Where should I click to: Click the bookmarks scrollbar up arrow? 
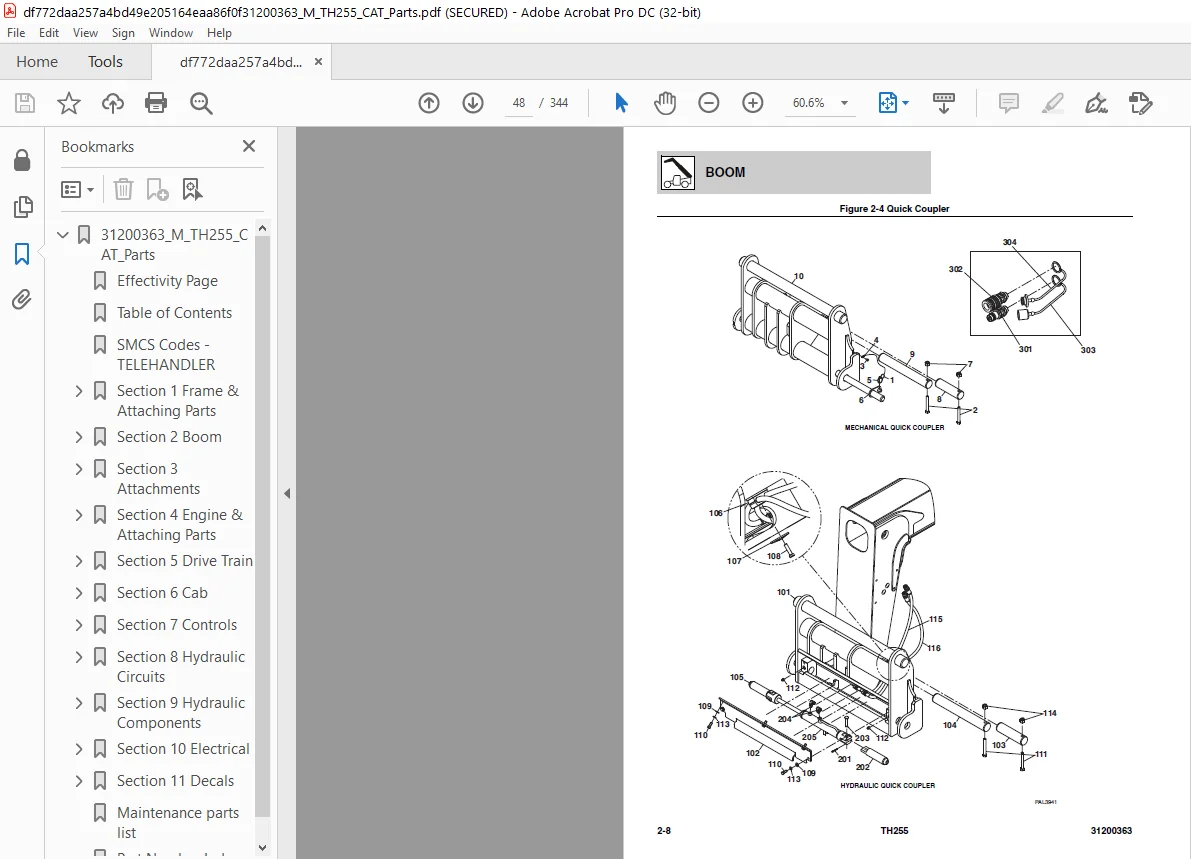[x=263, y=228]
